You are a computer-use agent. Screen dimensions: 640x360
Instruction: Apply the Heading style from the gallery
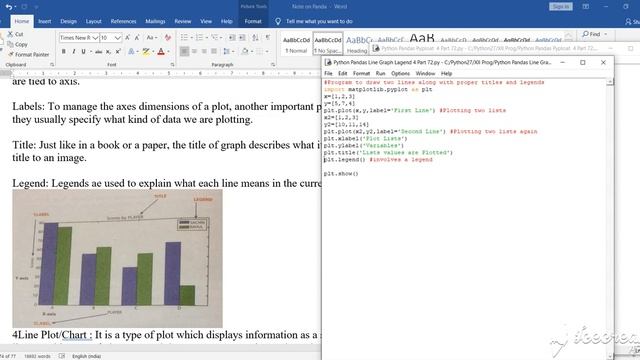pyautogui.click(x=359, y=44)
